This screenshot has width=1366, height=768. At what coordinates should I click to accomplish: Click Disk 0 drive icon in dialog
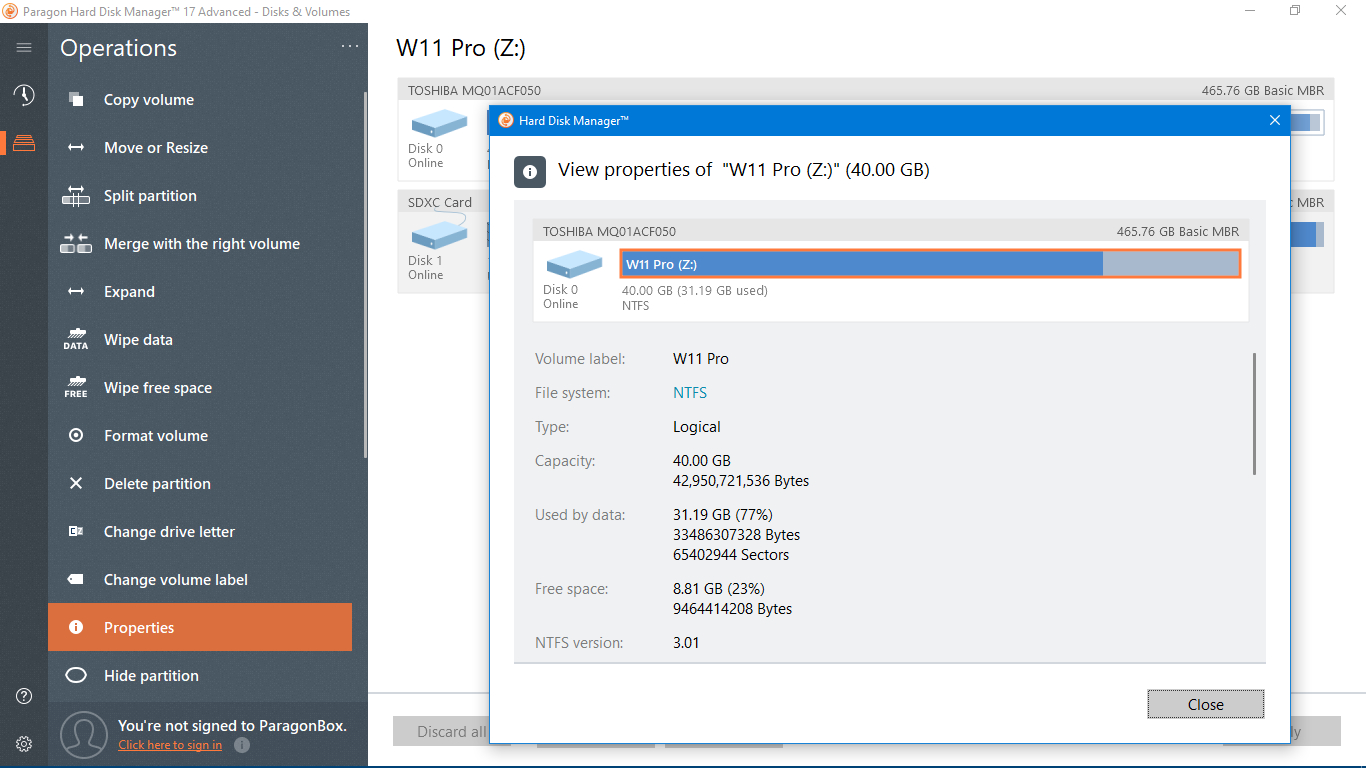tap(574, 265)
